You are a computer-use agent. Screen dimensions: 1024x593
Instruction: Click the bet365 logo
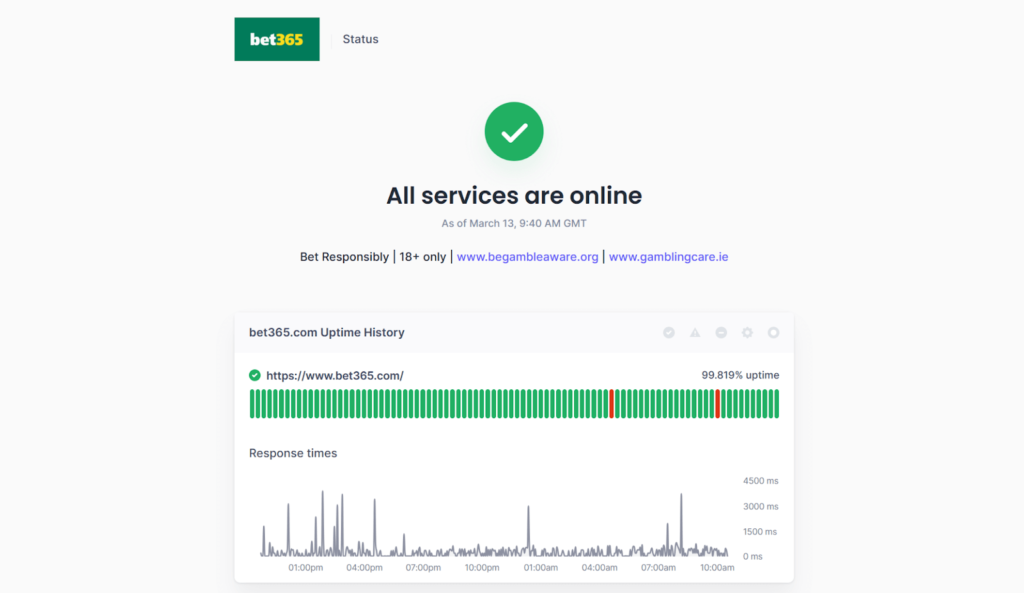point(277,39)
